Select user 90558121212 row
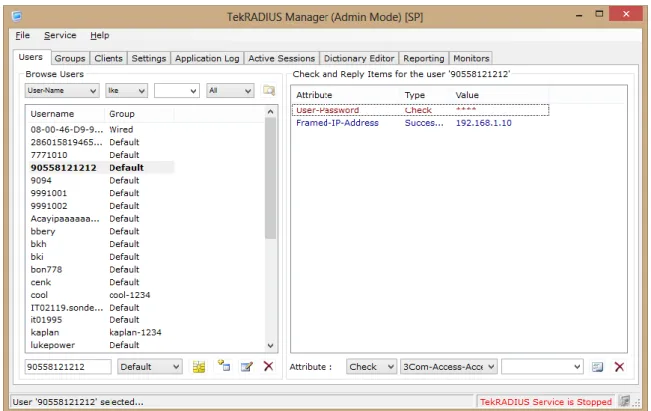This screenshot has height=411, width=651. [x=100, y=168]
